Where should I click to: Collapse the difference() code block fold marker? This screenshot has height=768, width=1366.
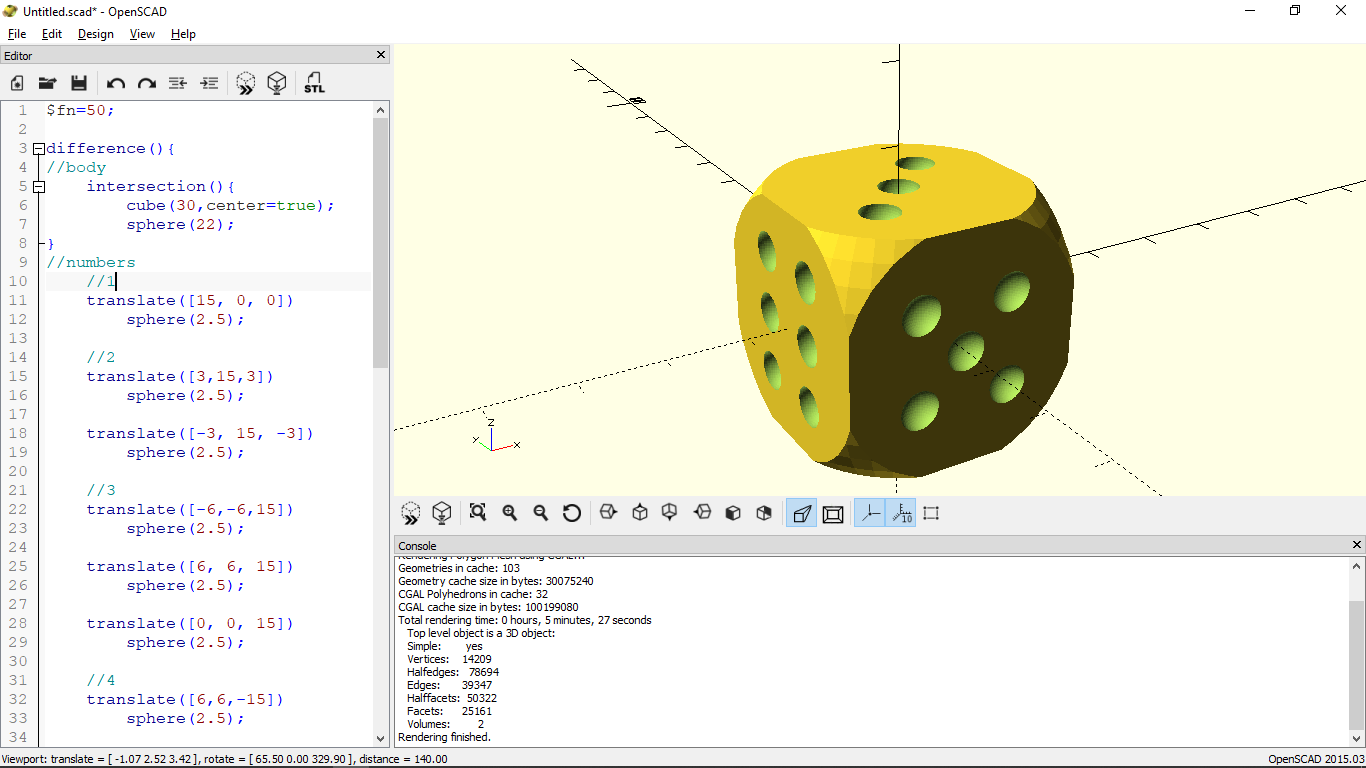(39, 149)
